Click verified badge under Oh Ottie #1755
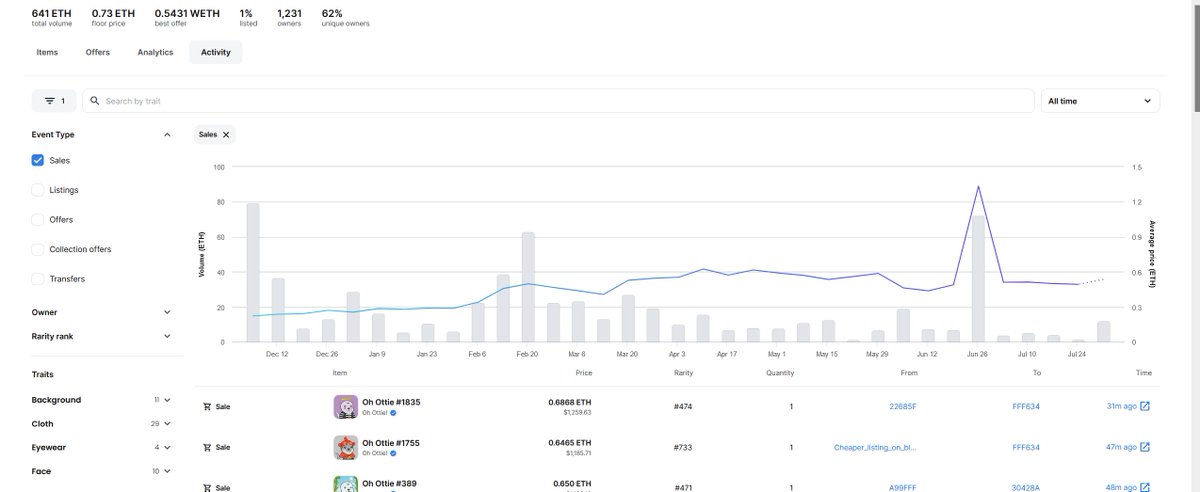Viewport: 1200px width, 492px height. [x=394, y=453]
